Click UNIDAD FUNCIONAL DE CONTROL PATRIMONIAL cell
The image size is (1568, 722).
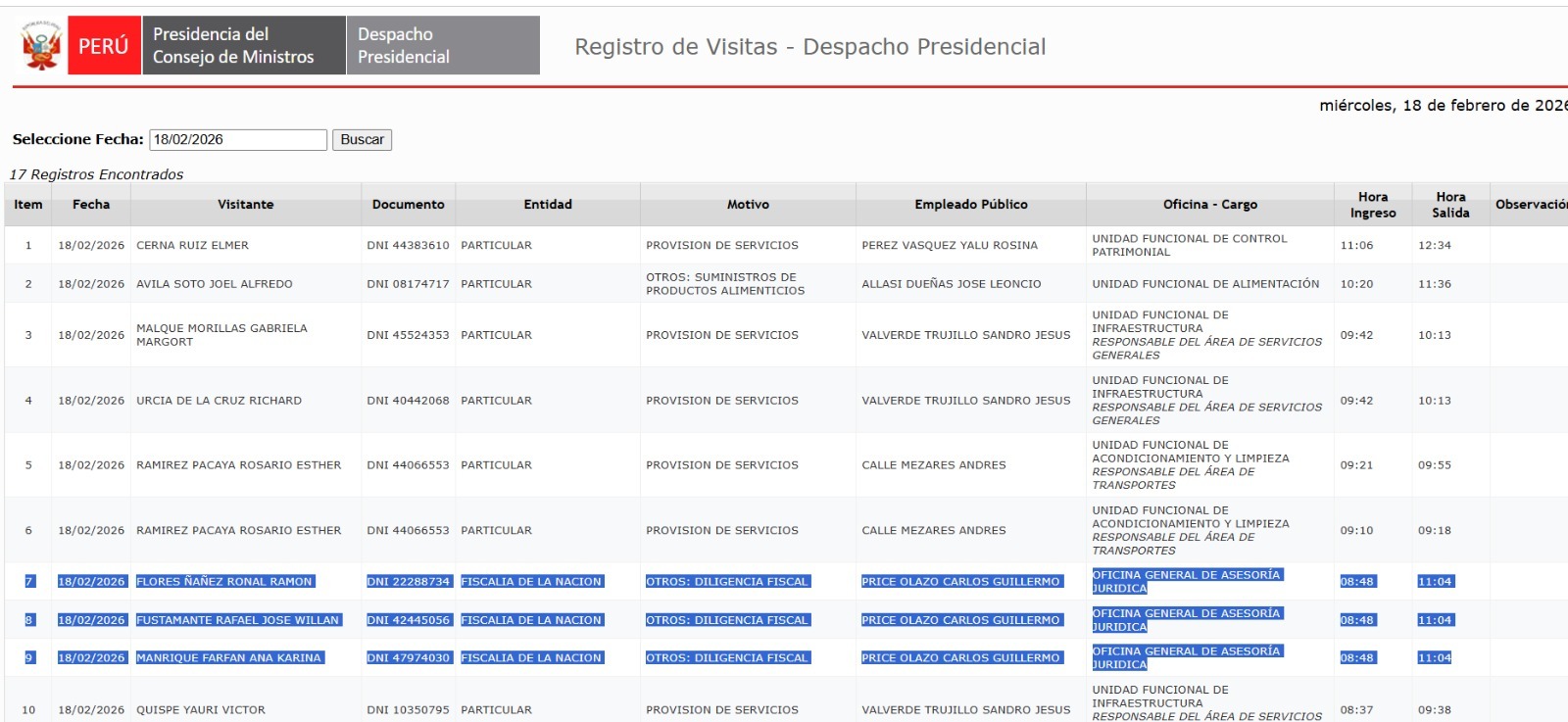[1190, 246]
